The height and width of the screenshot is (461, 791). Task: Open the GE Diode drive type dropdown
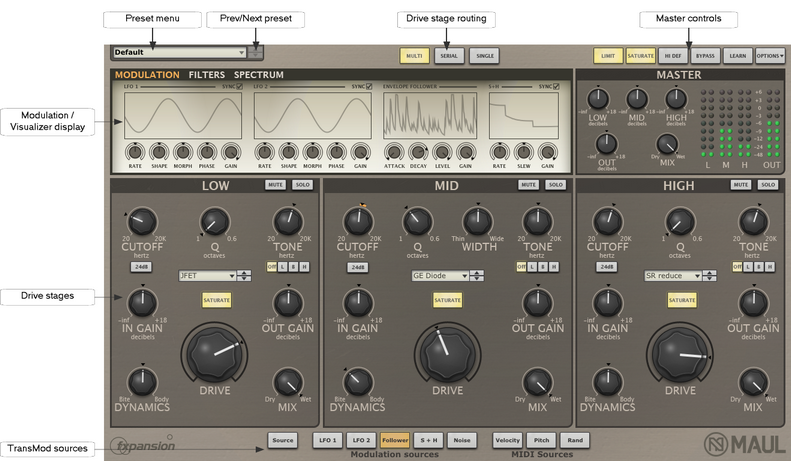click(x=440, y=276)
